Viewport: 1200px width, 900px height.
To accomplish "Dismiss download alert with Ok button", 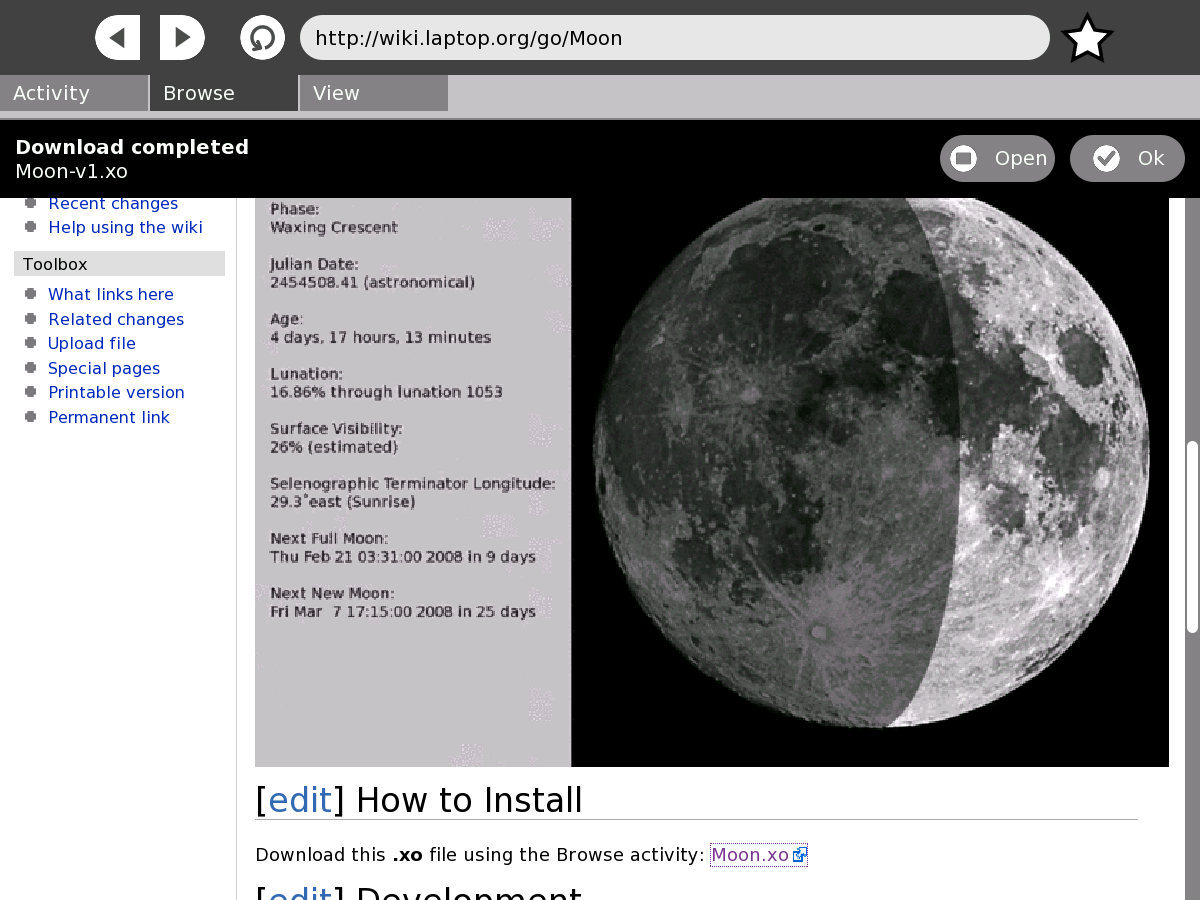I will click(1127, 159).
